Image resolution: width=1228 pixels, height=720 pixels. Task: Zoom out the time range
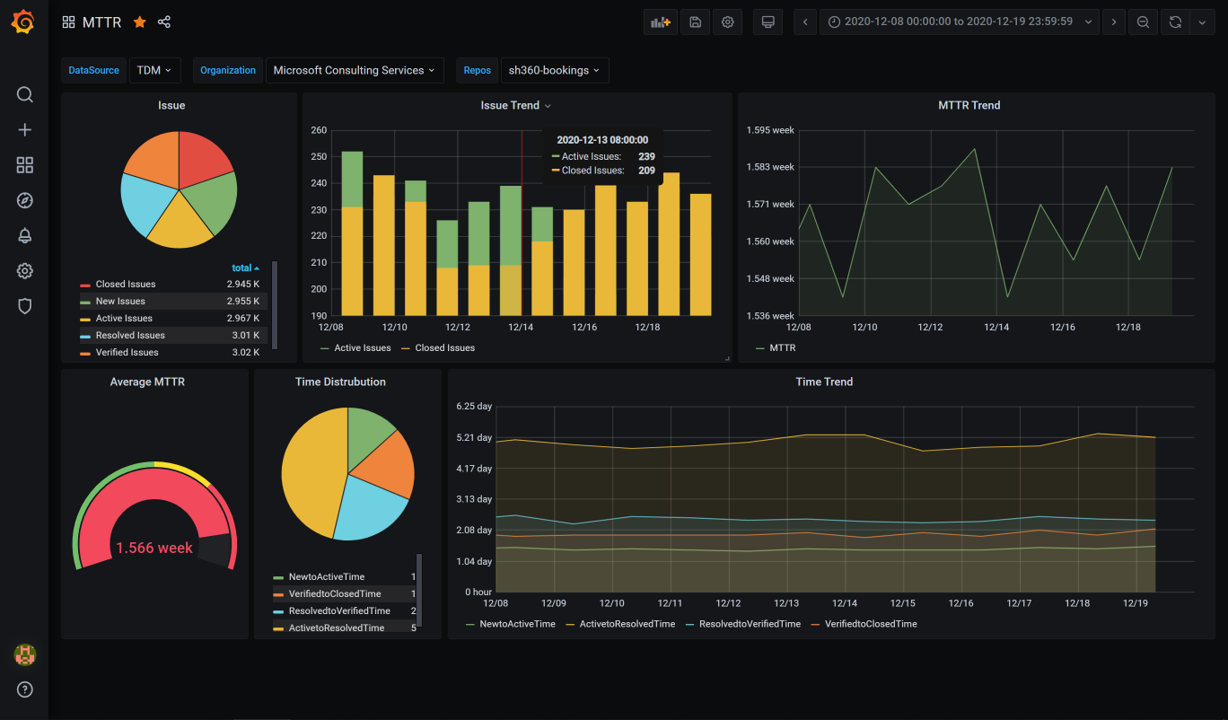point(1143,22)
